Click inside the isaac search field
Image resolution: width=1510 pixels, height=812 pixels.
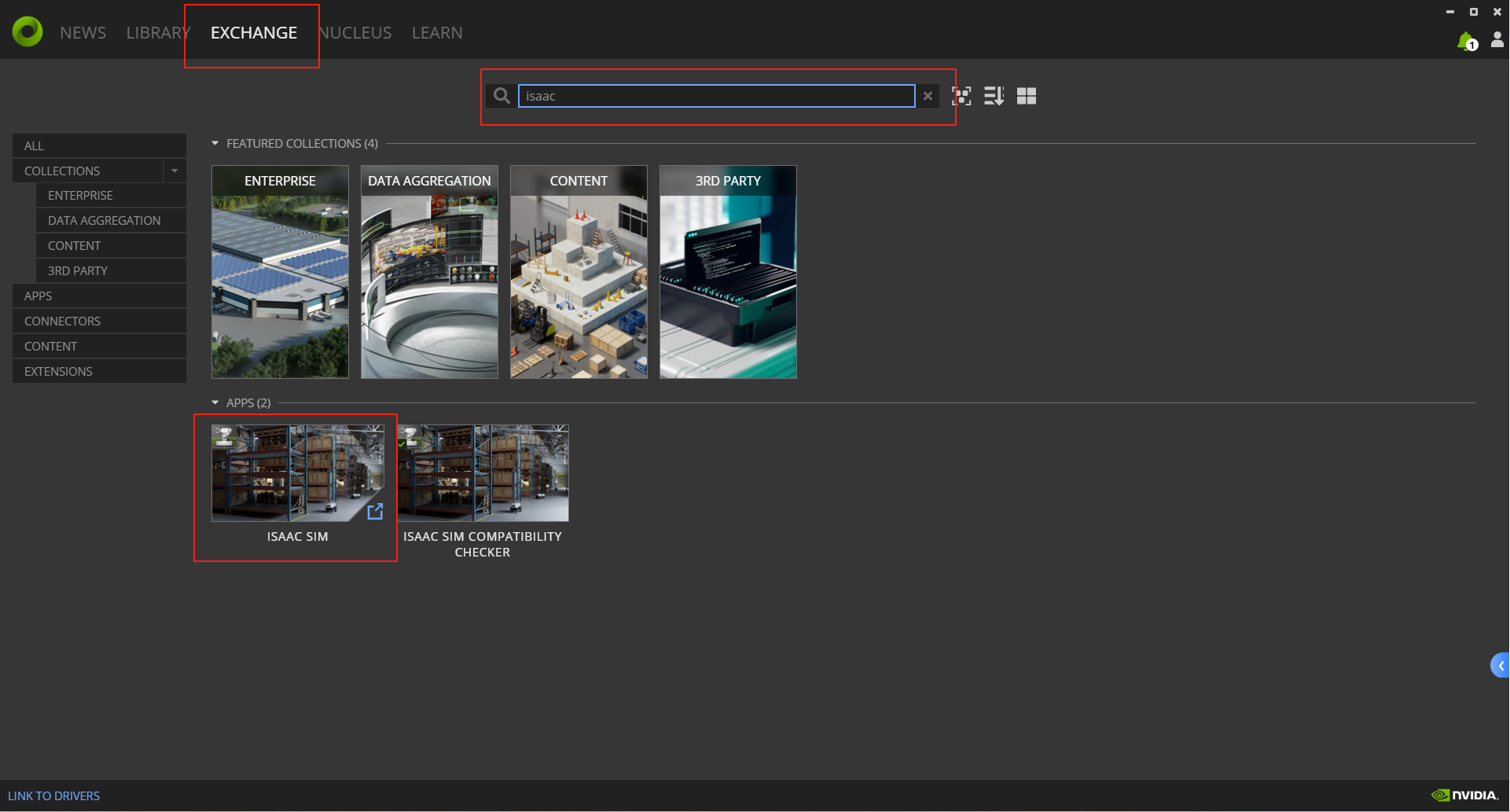[x=716, y=96]
